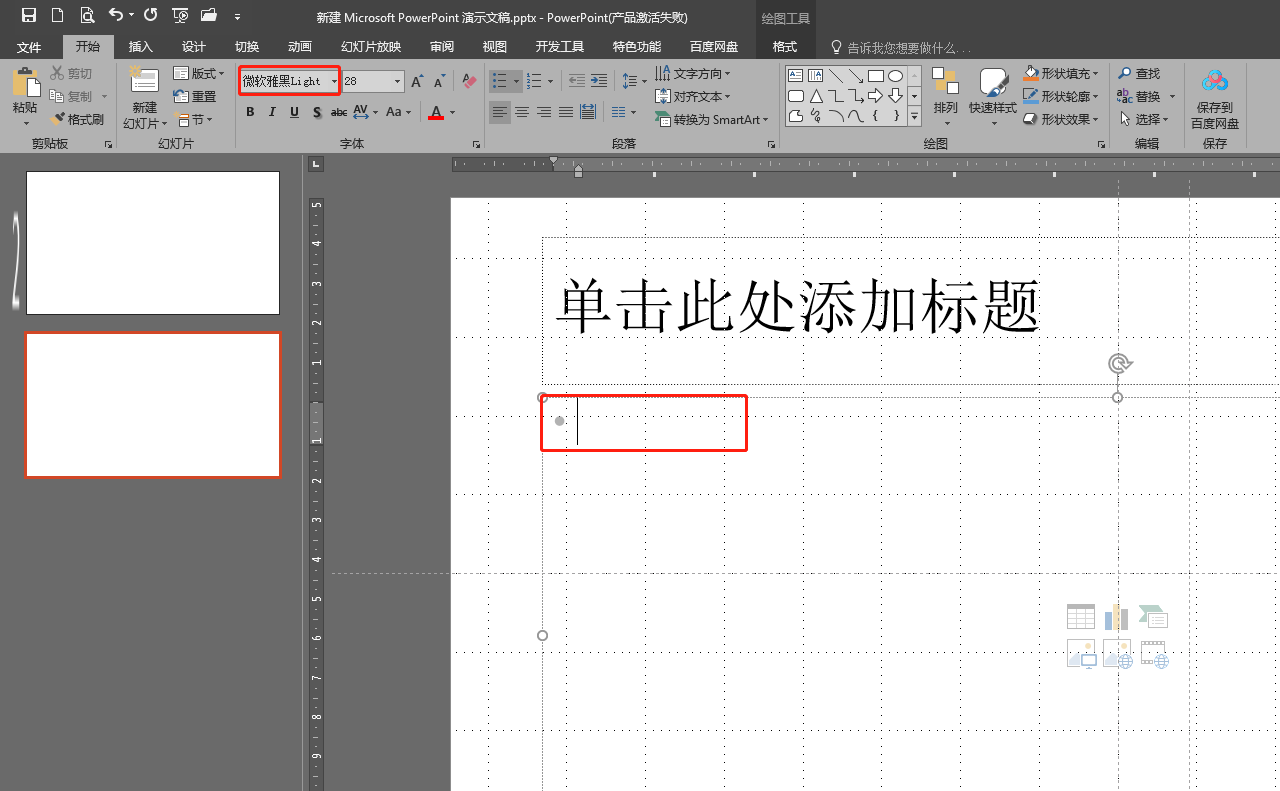This screenshot has height=791, width=1280.
Task: Clear all formatting eraser icon
Action: pos(469,81)
